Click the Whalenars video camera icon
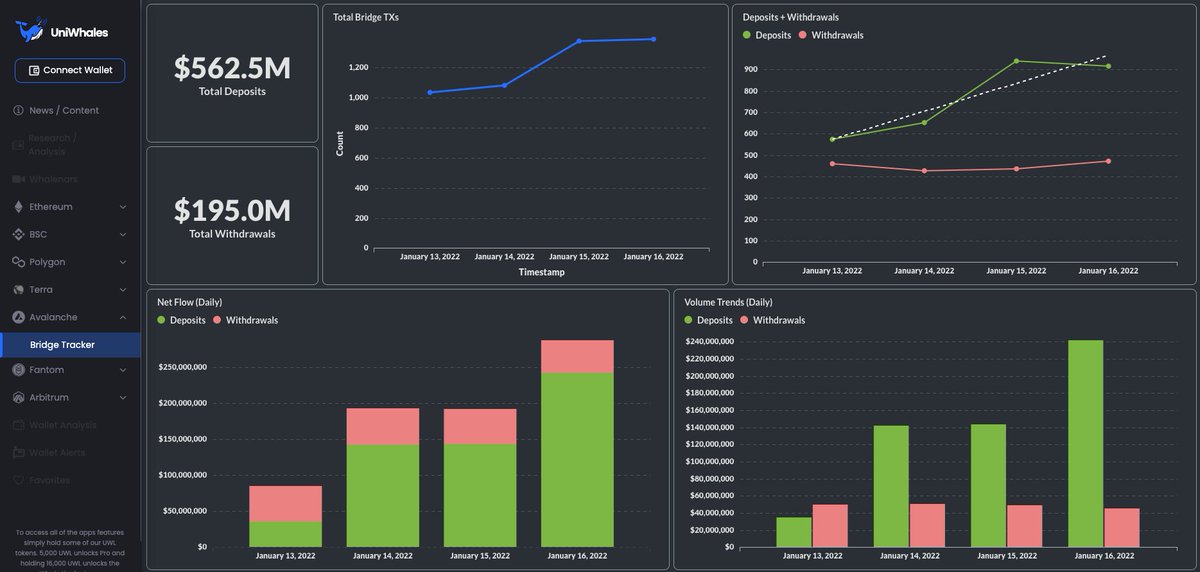The height and width of the screenshot is (572, 1200). 18,179
